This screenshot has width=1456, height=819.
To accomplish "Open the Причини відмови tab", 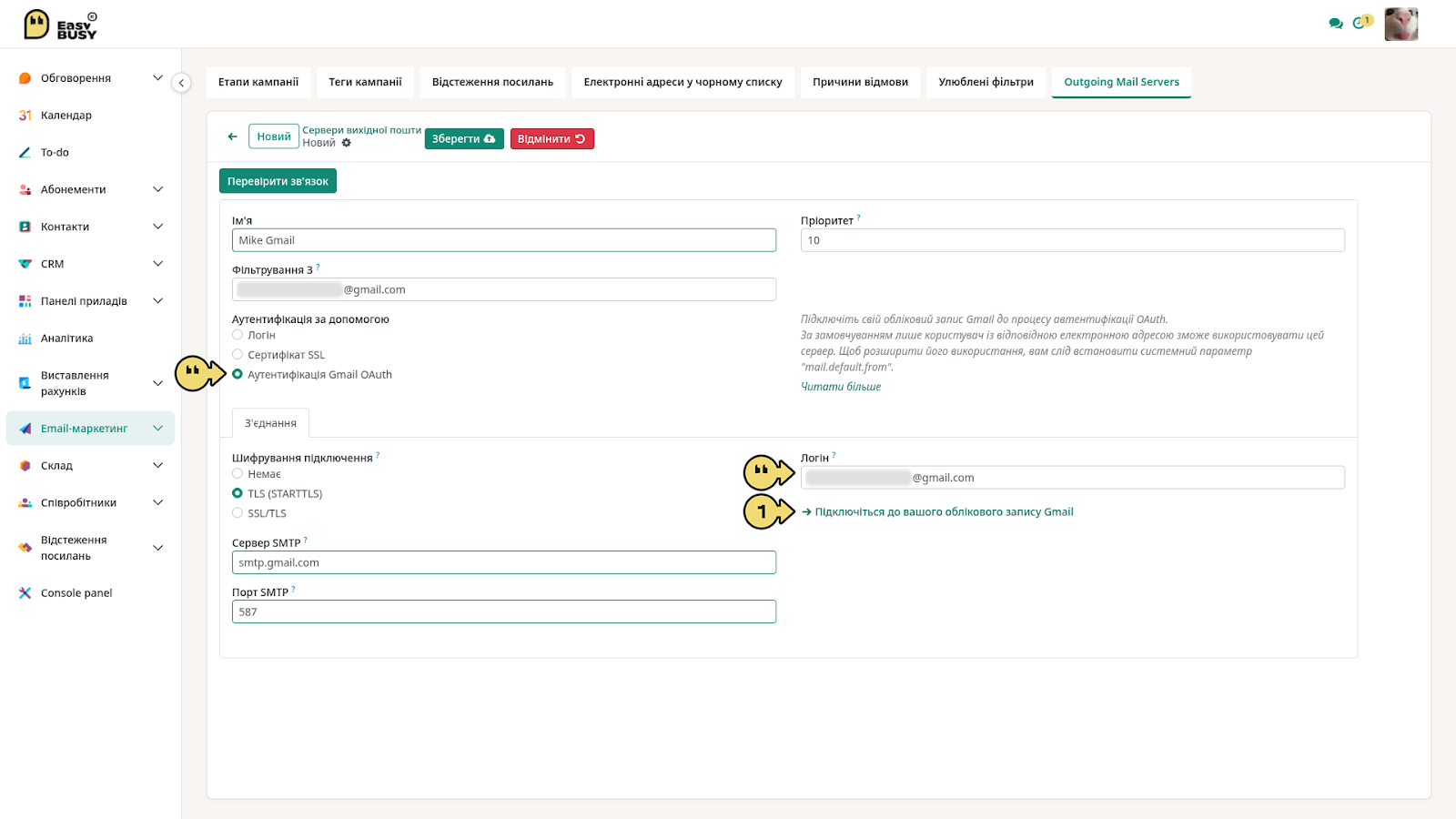I will [861, 82].
